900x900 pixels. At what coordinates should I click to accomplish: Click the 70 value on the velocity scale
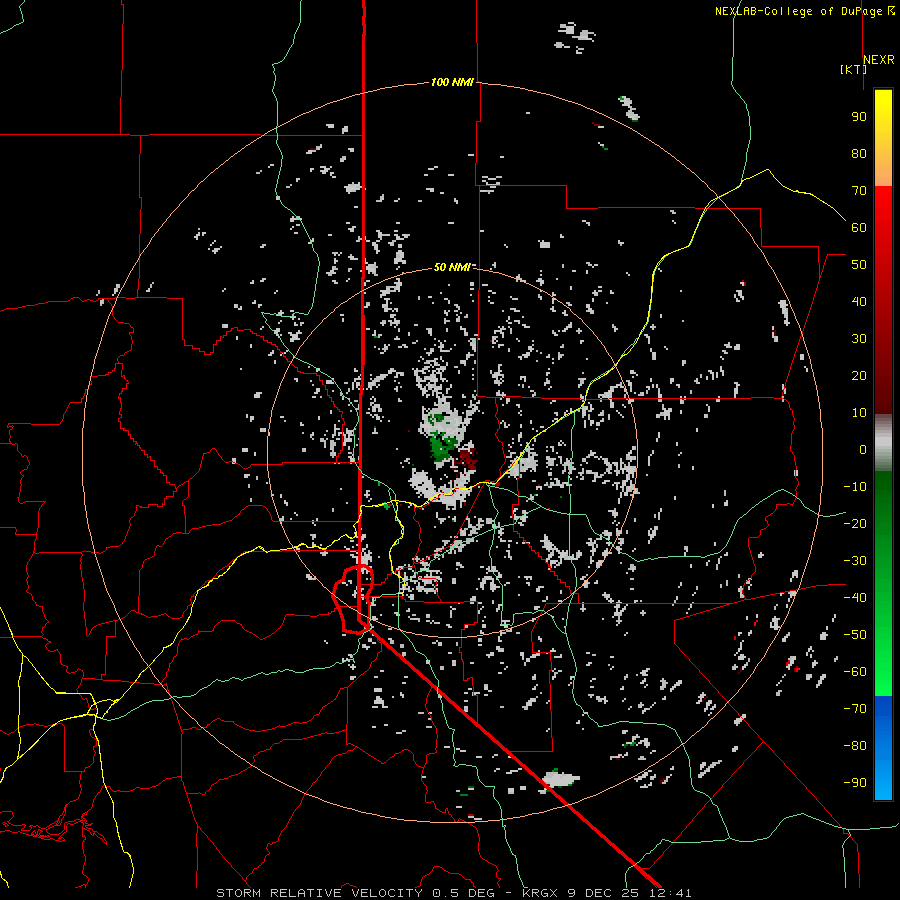click(x=859, y=191)
